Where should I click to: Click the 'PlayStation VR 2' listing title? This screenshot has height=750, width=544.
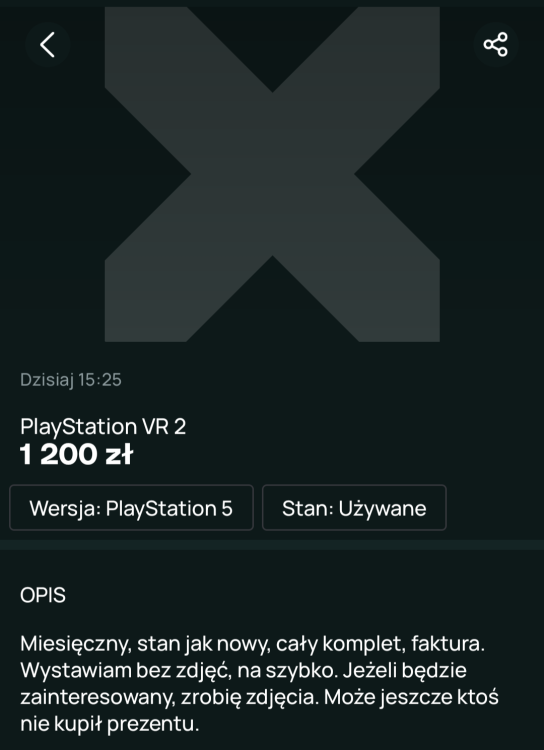[103, 427]
